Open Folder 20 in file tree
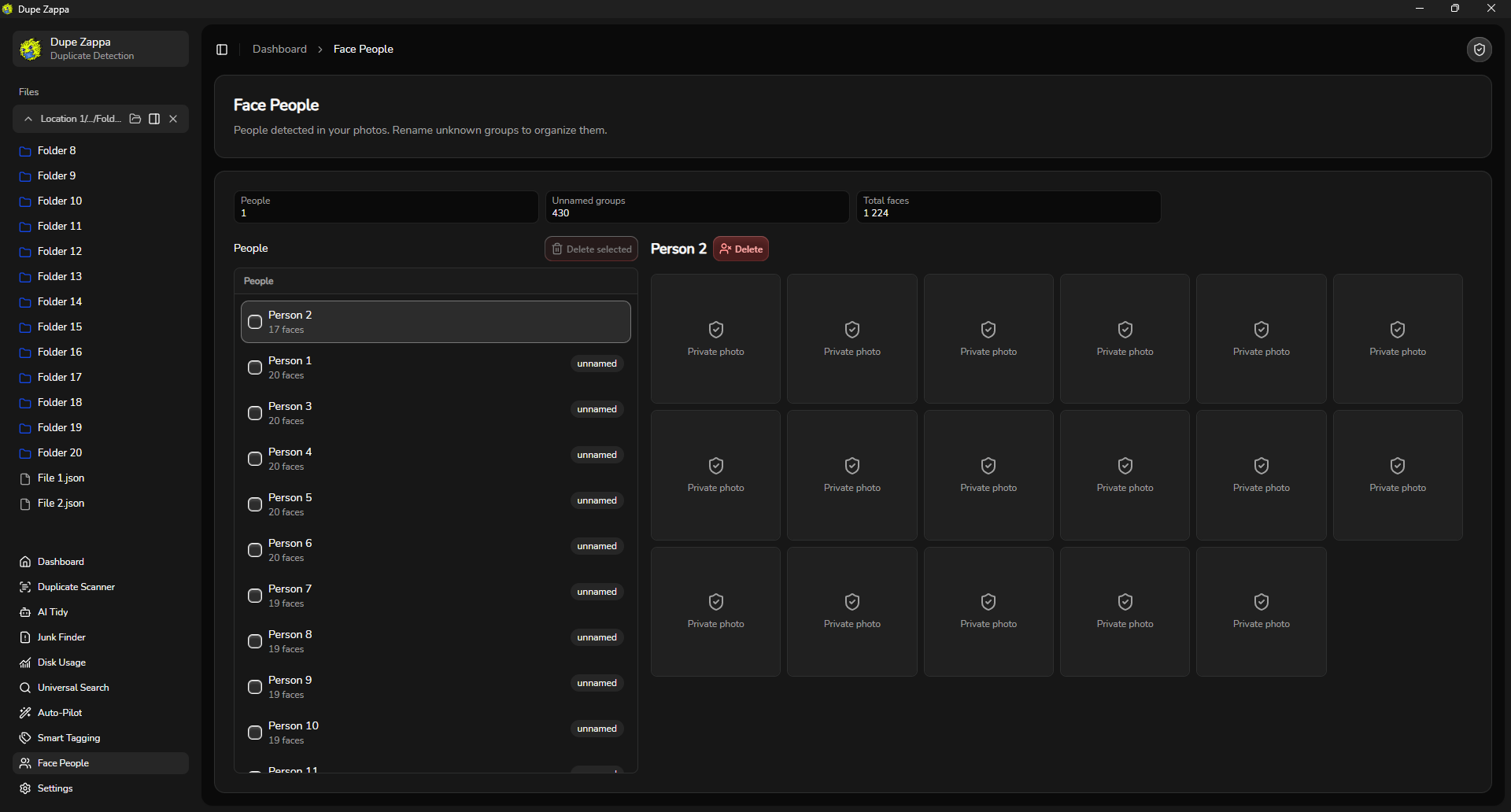The height and width of the screenshot is (812, 1511). coord(101,453)
